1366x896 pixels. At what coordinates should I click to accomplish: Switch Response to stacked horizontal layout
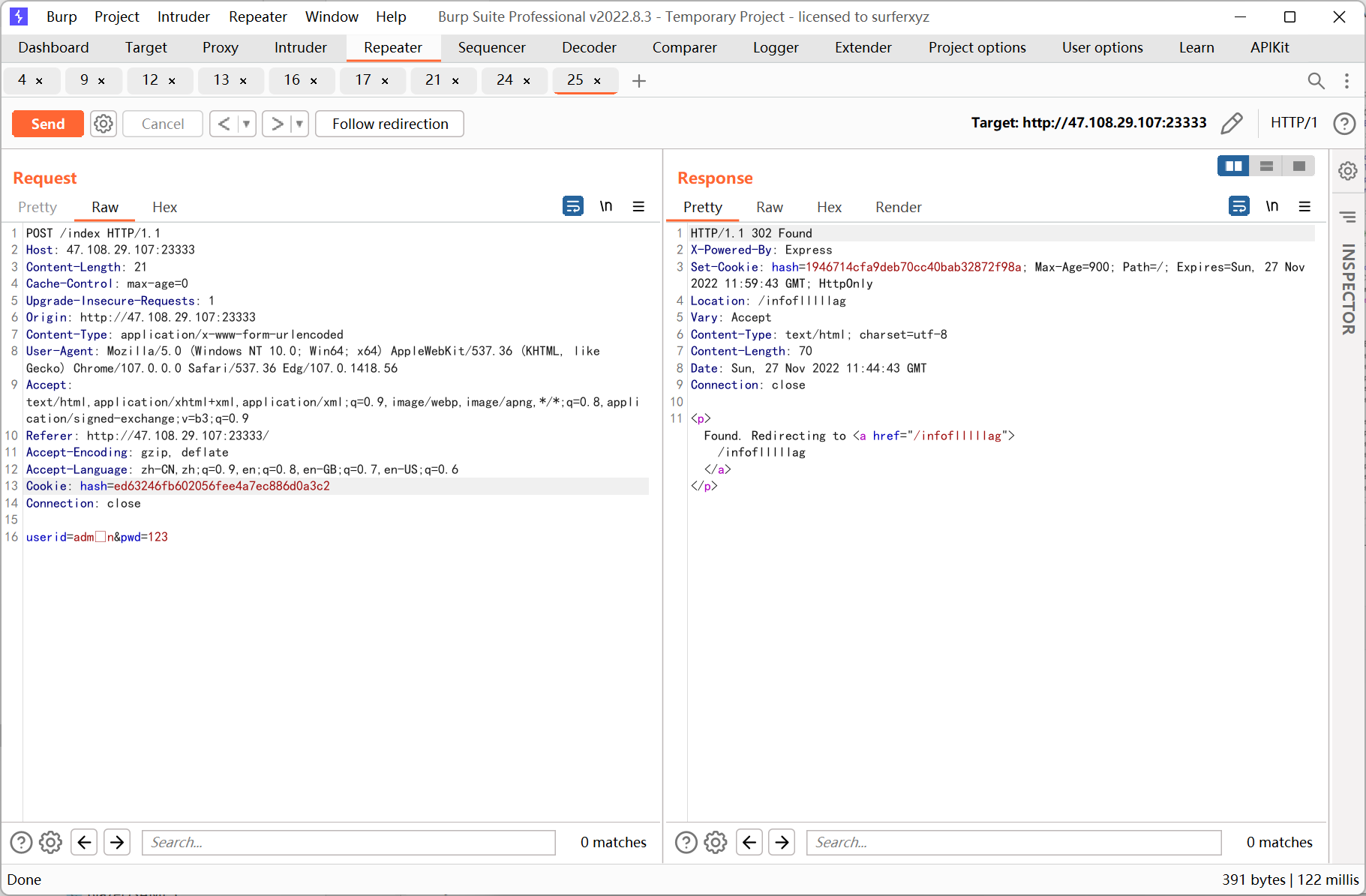pyautogui.click(x=1267, y=166)
